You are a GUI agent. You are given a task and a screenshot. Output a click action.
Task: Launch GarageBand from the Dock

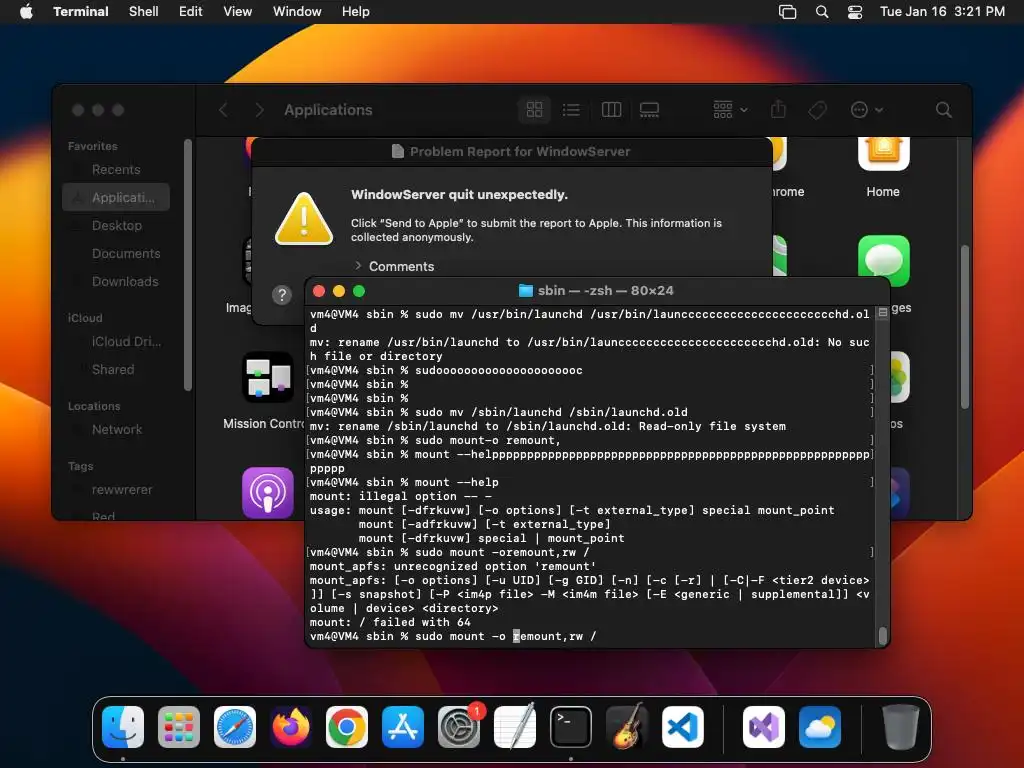(627, 727)
